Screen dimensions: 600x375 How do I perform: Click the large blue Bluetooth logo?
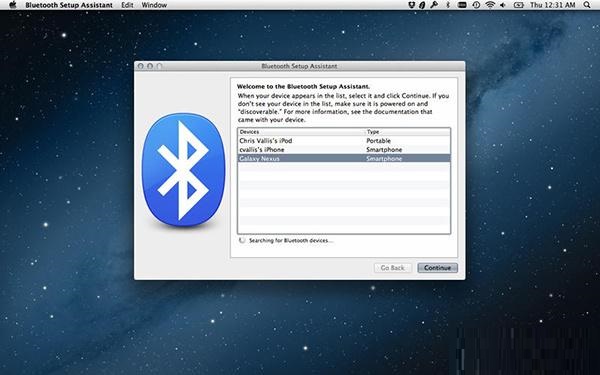click(x=183, y=170)
